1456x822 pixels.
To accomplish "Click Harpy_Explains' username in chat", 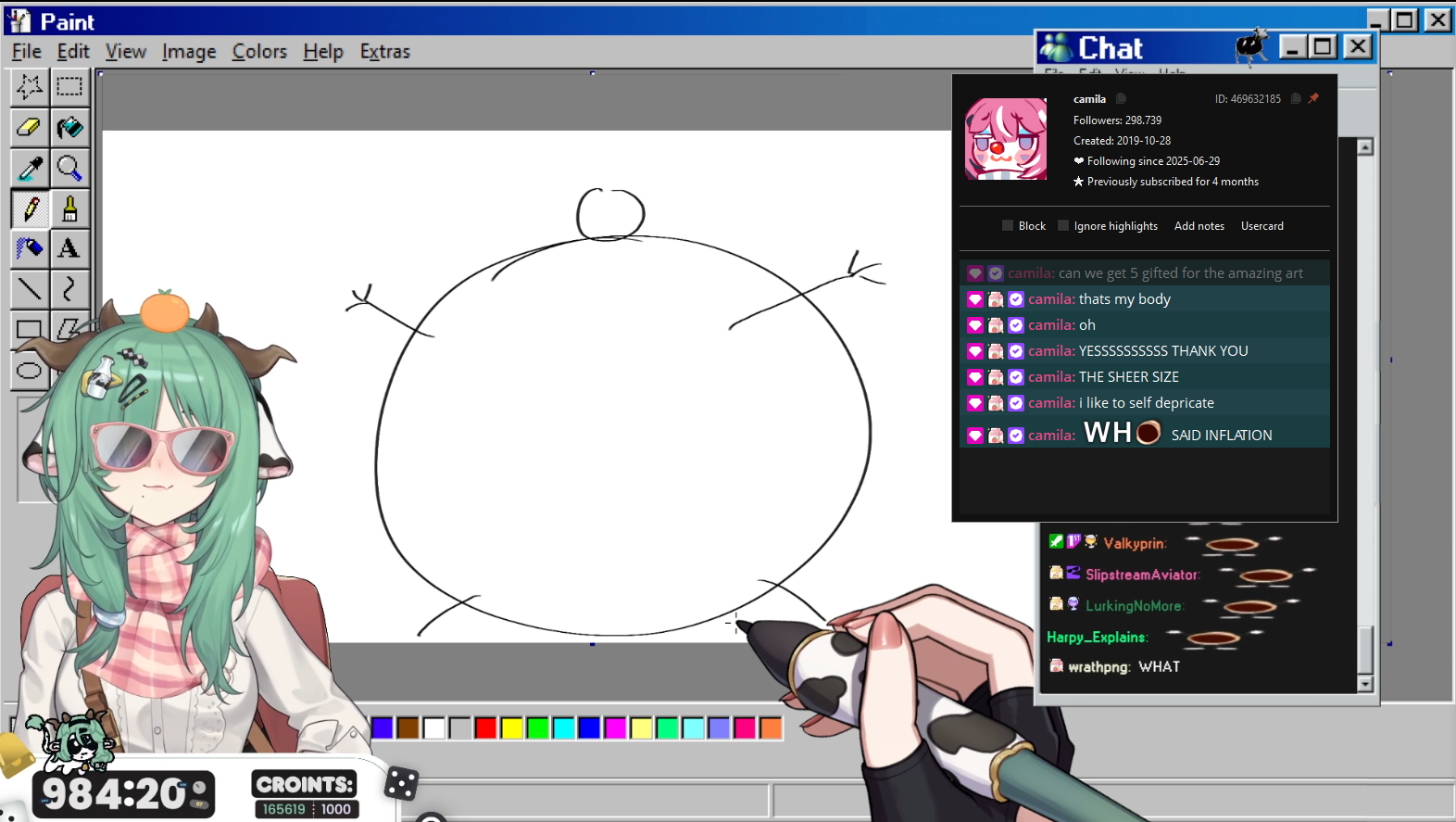I will coord(1096,638).
